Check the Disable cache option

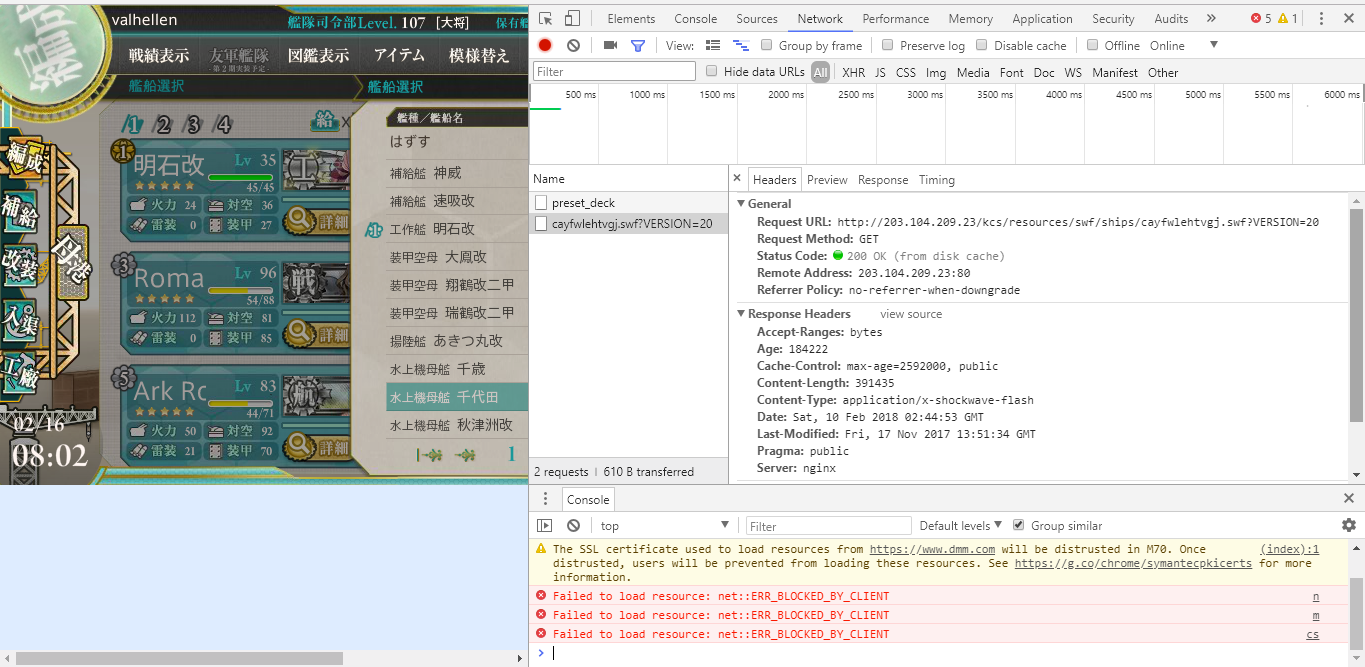[982, 45]
